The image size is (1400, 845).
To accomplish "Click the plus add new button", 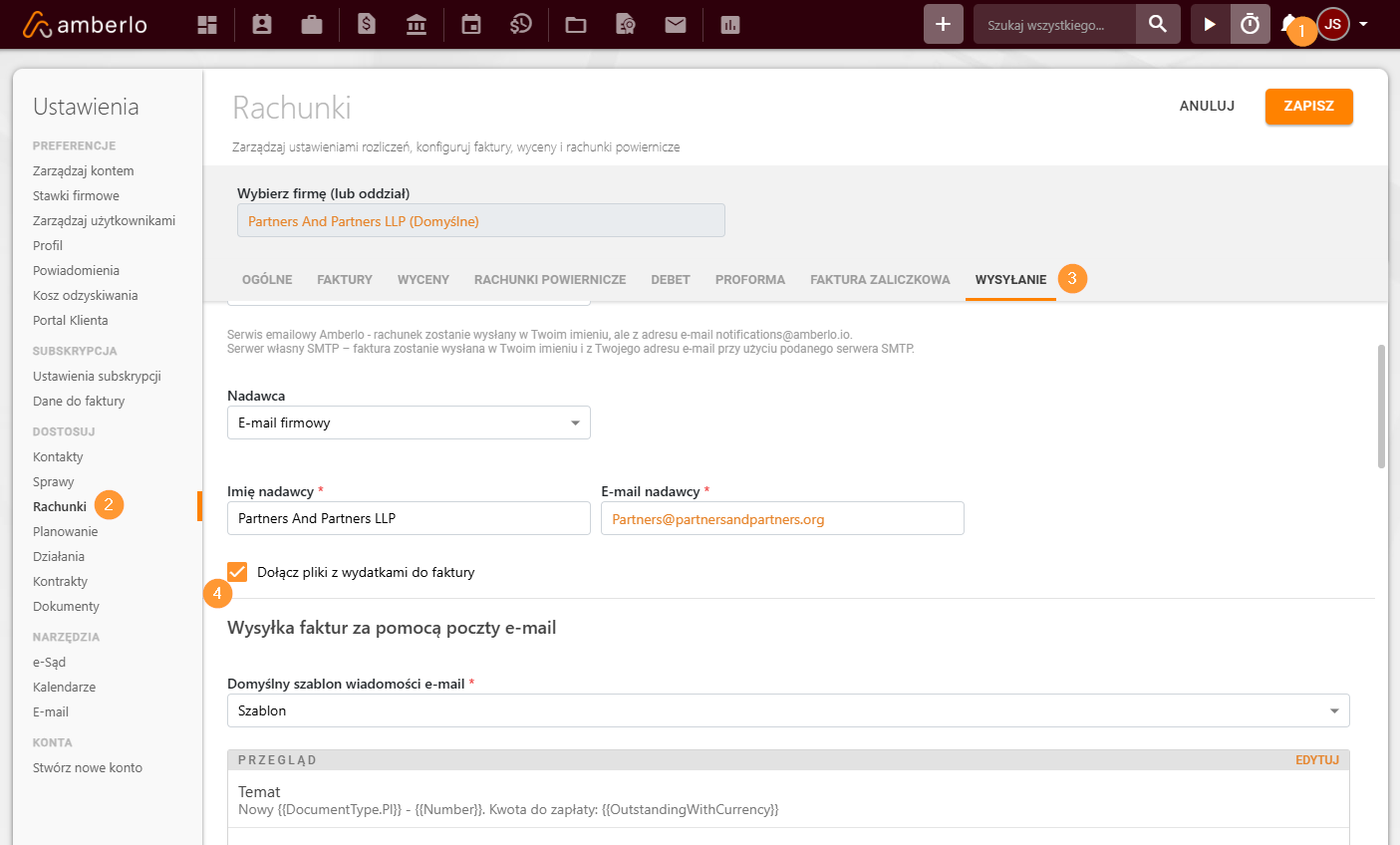I will 943,25.
